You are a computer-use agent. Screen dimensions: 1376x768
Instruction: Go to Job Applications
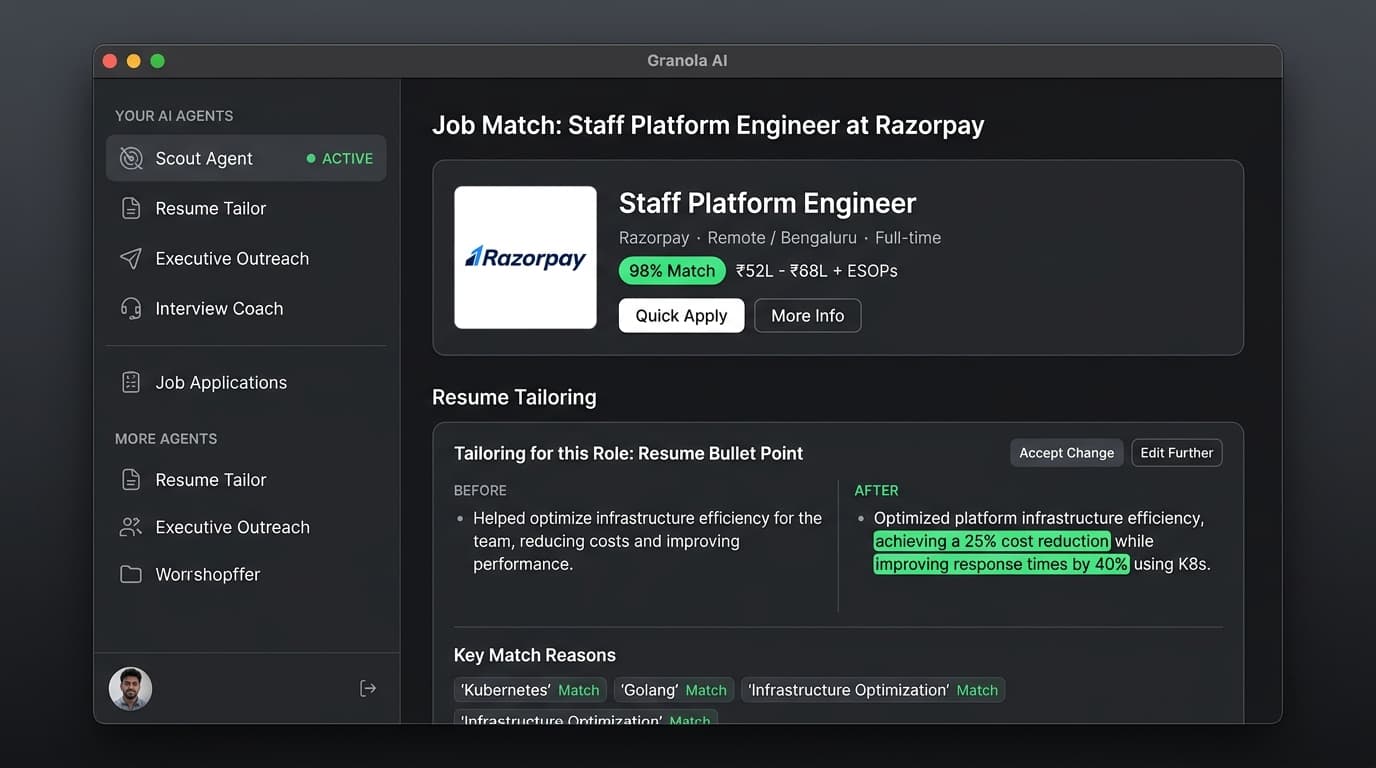point(246,382)
